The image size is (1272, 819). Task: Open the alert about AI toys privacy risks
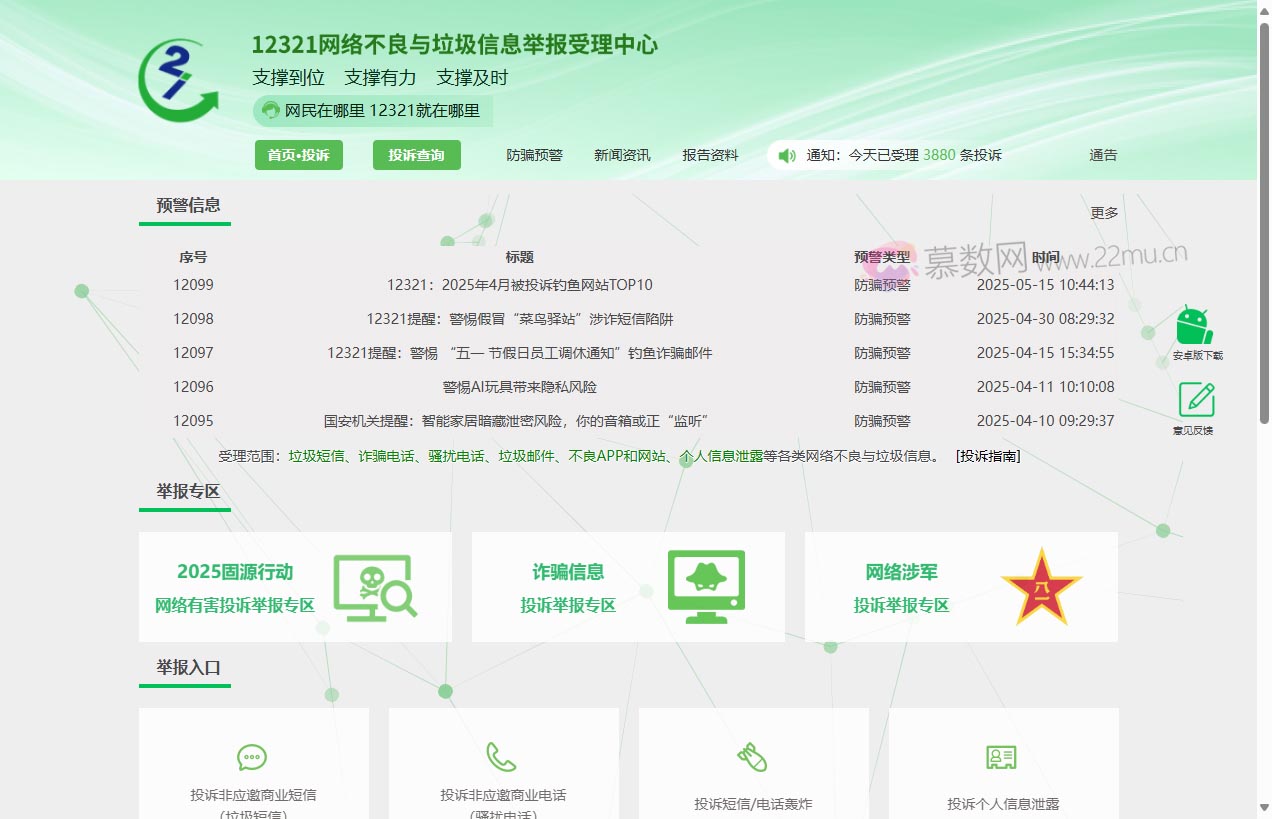pyautogui.click(x=517, y=387)
